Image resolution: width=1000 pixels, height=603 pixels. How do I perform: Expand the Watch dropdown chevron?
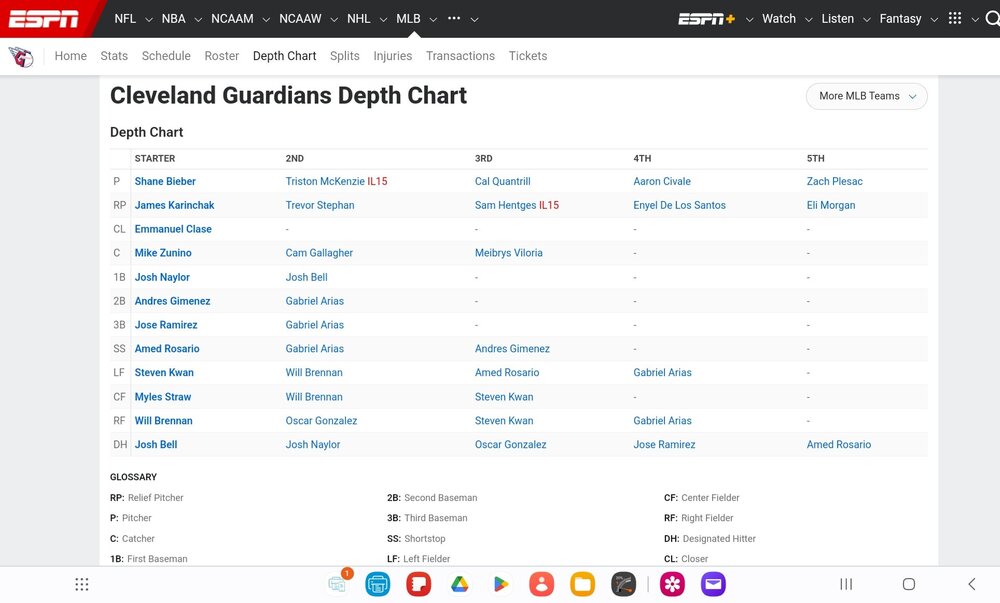(x=808, y=20)
